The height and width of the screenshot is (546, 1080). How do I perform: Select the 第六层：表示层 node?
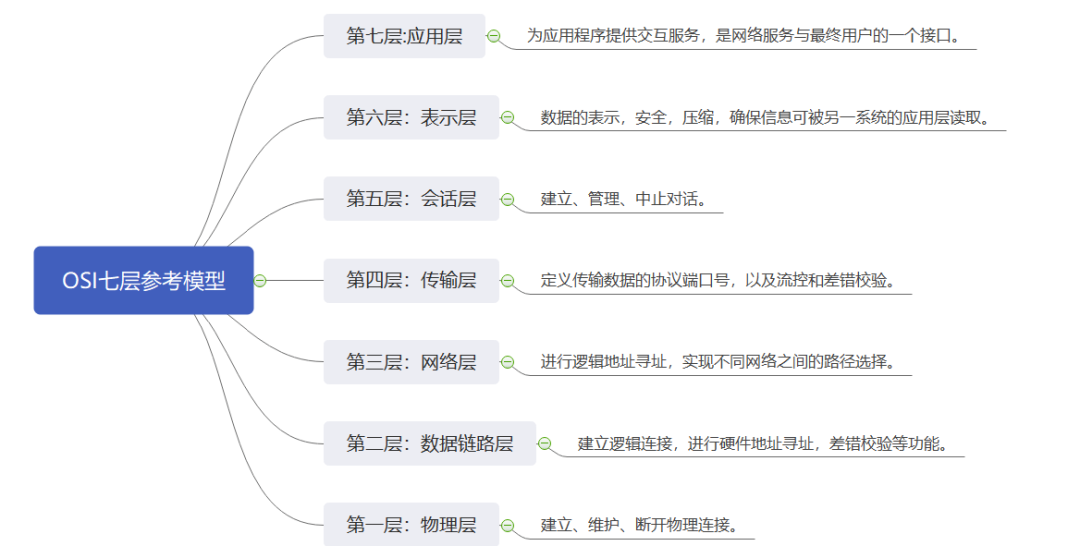411,117
